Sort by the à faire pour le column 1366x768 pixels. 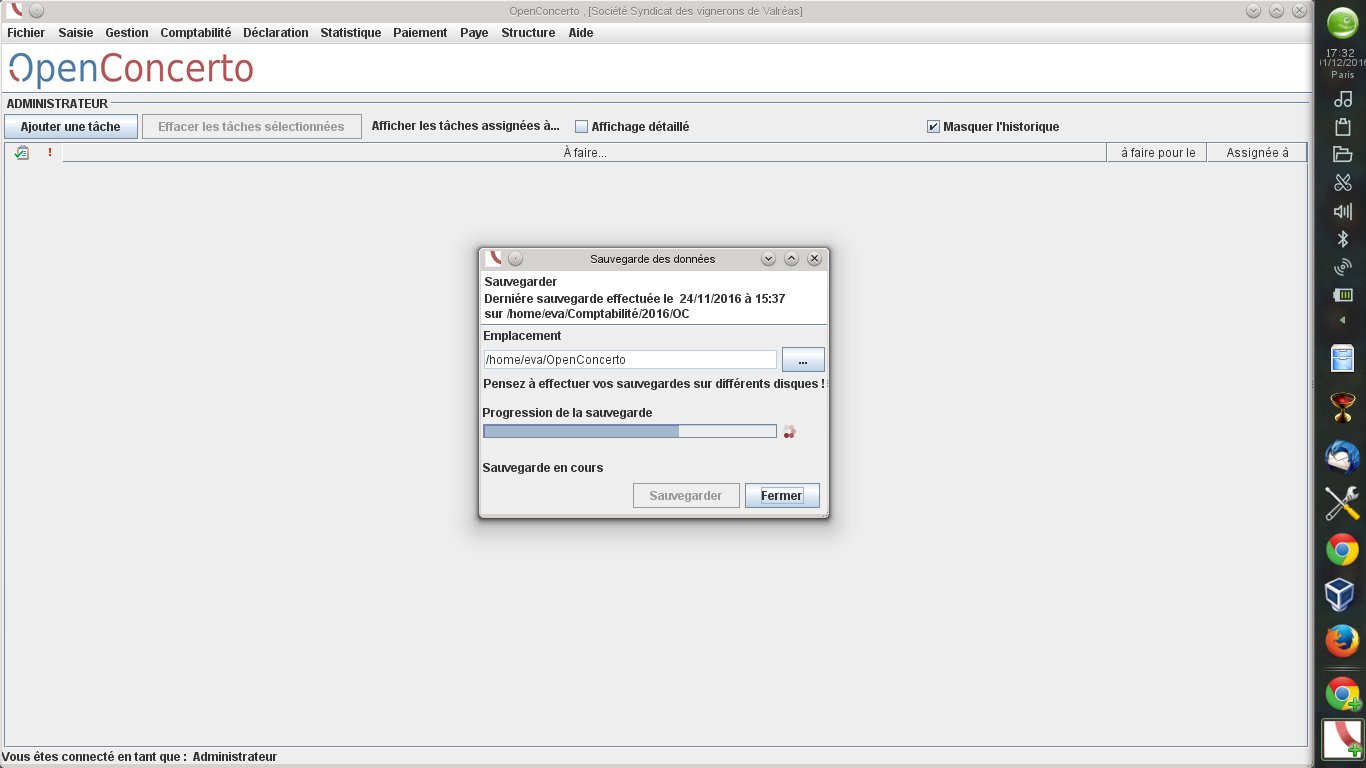click(x=1157, y=153)
